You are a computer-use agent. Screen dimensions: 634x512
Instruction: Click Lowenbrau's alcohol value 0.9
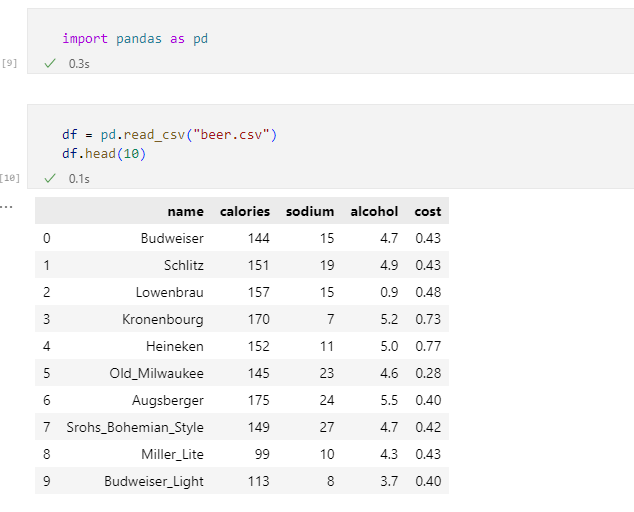point(388,292)
